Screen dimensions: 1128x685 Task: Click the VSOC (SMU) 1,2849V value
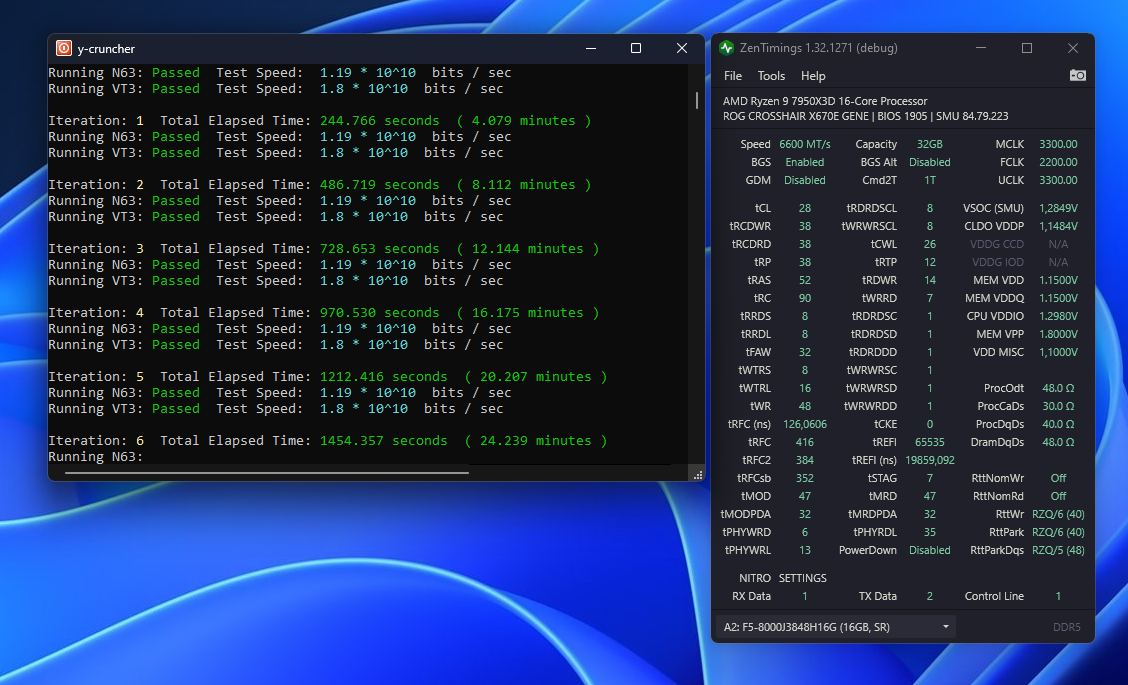1058,208
